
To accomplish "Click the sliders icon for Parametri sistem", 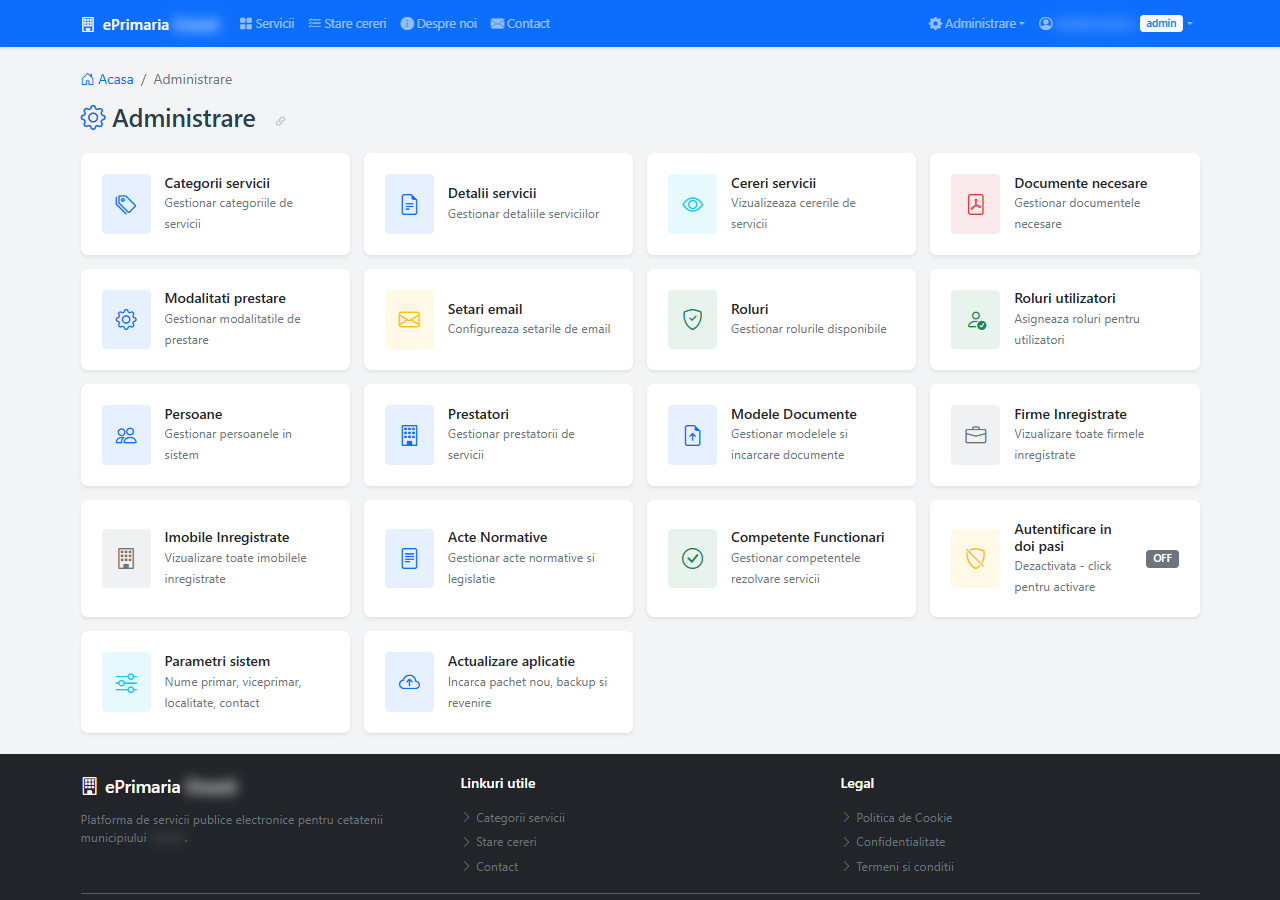I will coord(126,682).
